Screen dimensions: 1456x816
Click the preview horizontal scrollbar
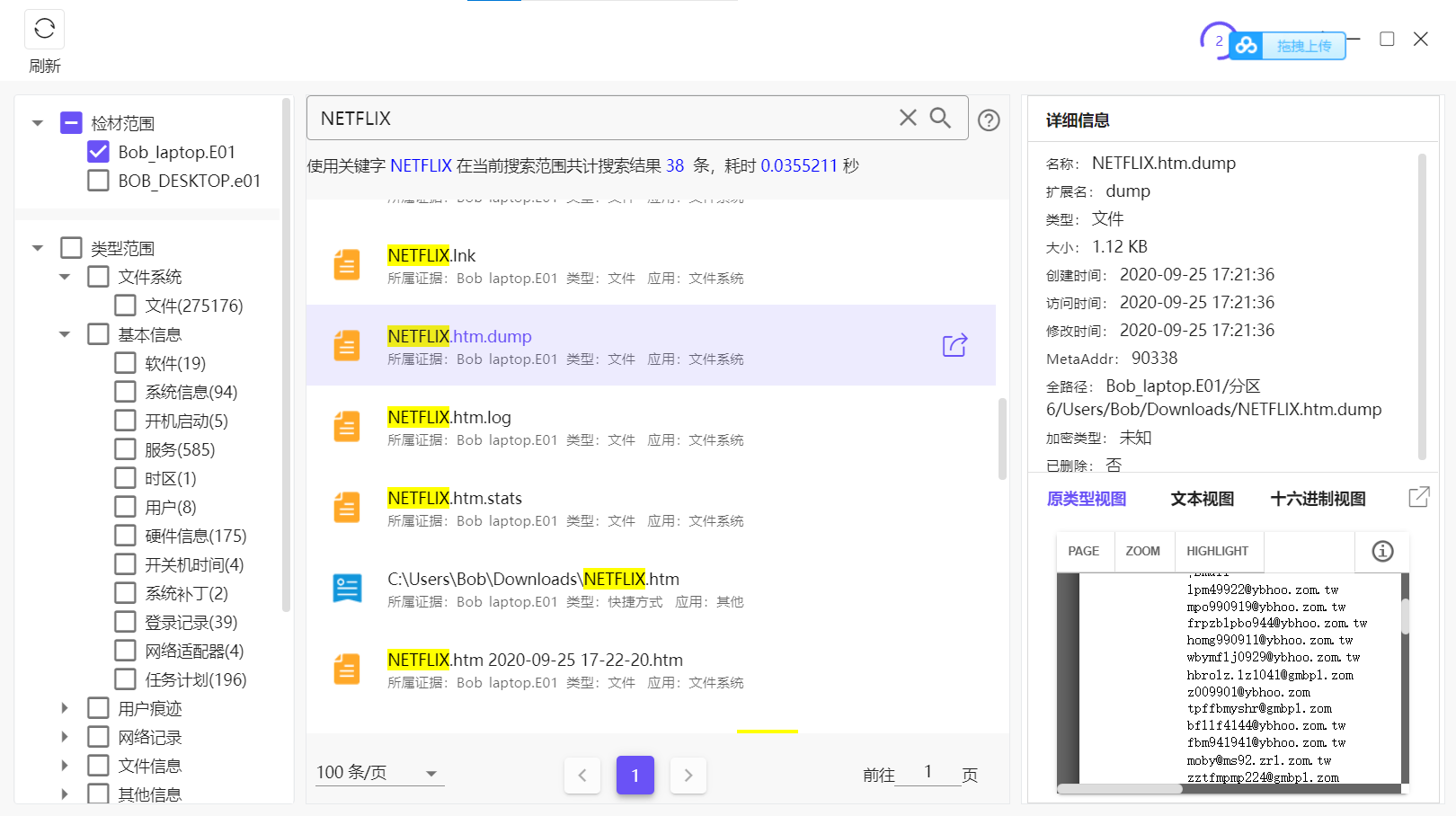pyautogui.click(x=1120, y=789)
